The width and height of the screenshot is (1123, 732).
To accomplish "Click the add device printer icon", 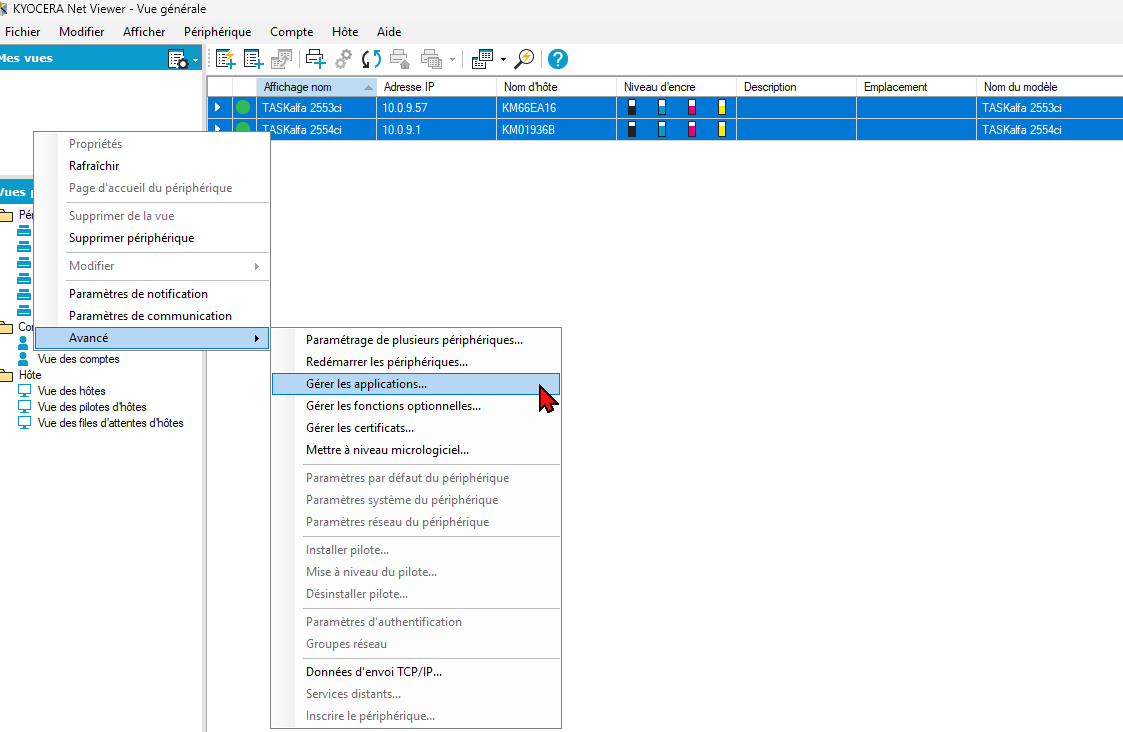I will (315, 59).
